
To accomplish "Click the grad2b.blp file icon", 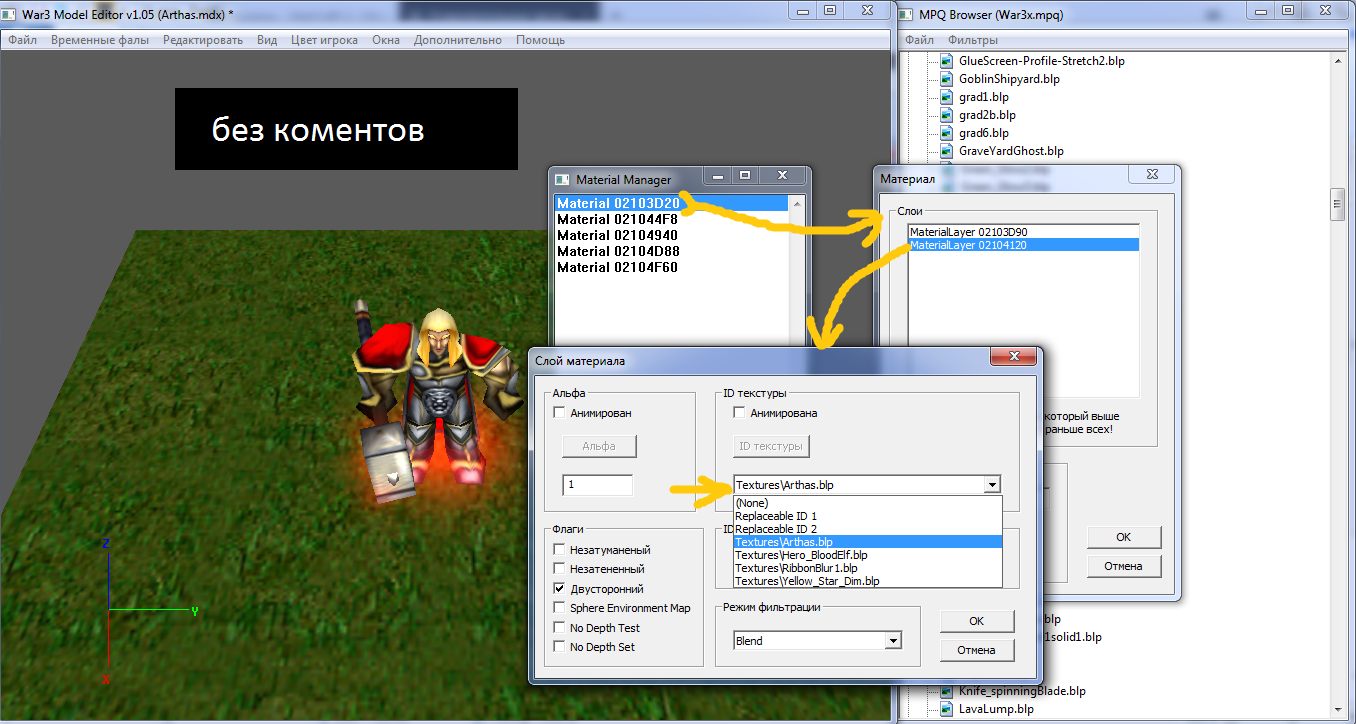I will tap(947, 115).
